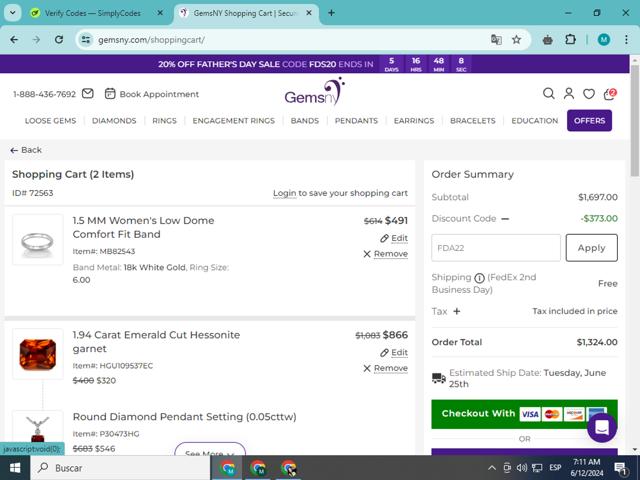Click the address bar URL
640x480 pixels.
point(151,40)
